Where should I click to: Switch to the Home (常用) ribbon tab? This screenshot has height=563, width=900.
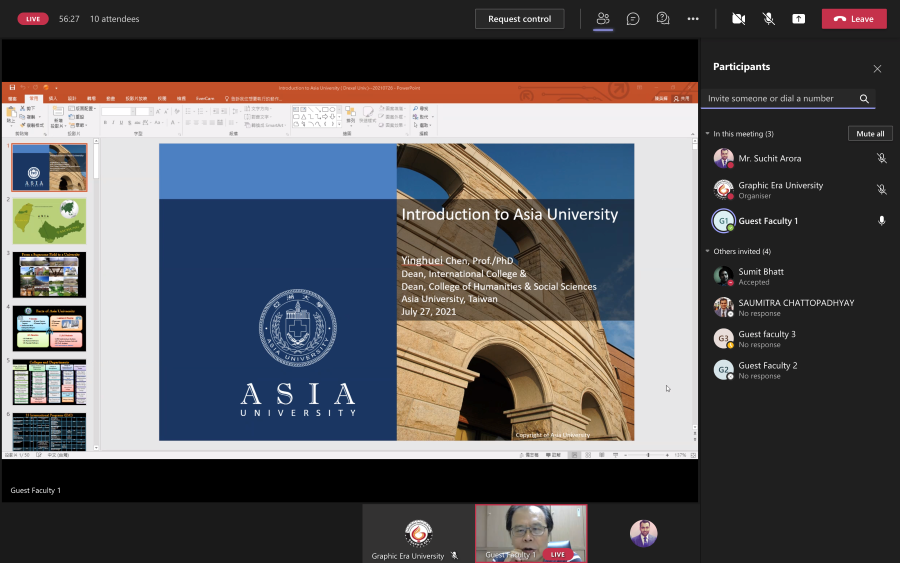(34, 99)
